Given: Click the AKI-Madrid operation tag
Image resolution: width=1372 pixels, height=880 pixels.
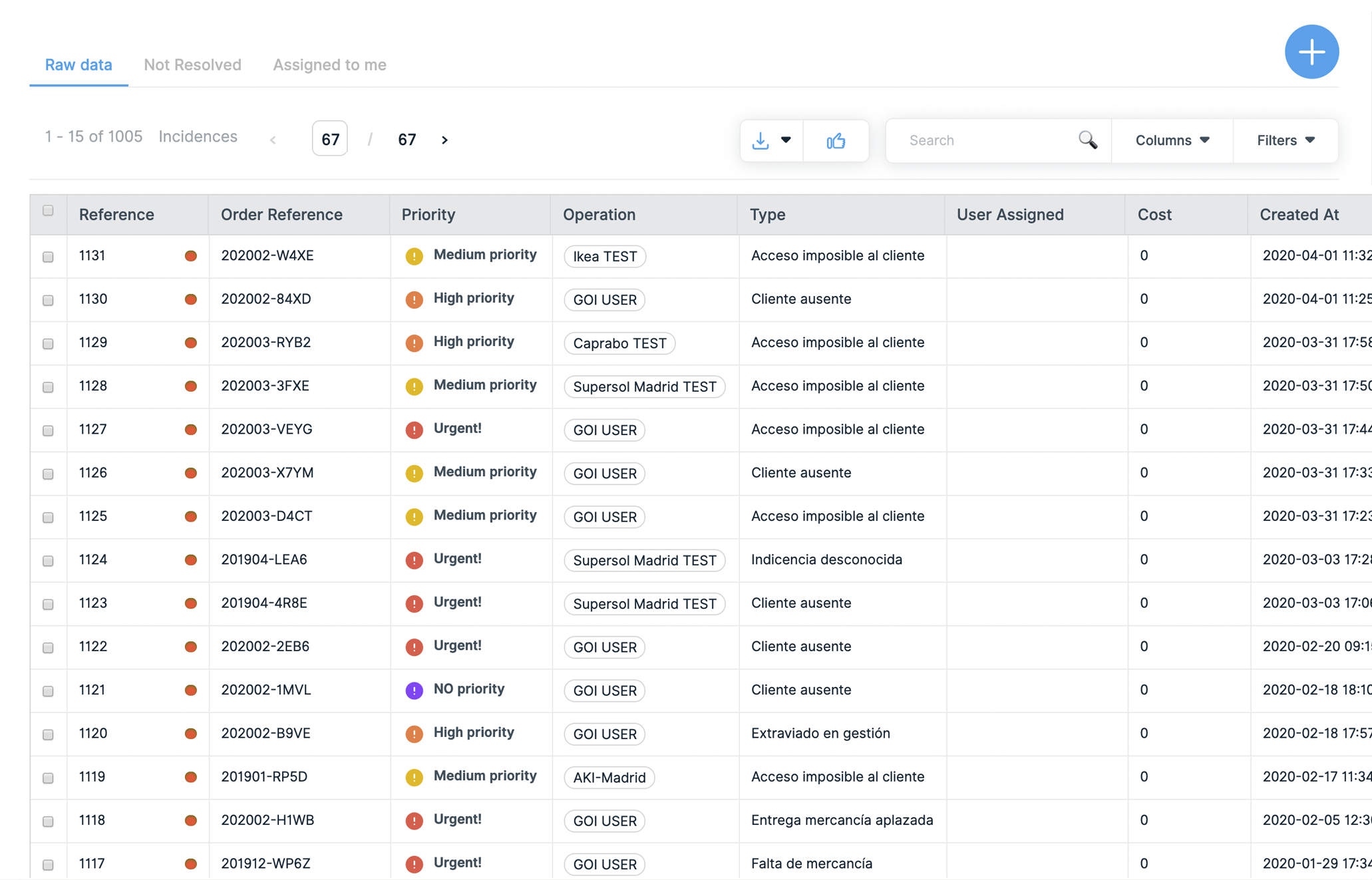Looking at the screenshot, I should pos(609,778).
